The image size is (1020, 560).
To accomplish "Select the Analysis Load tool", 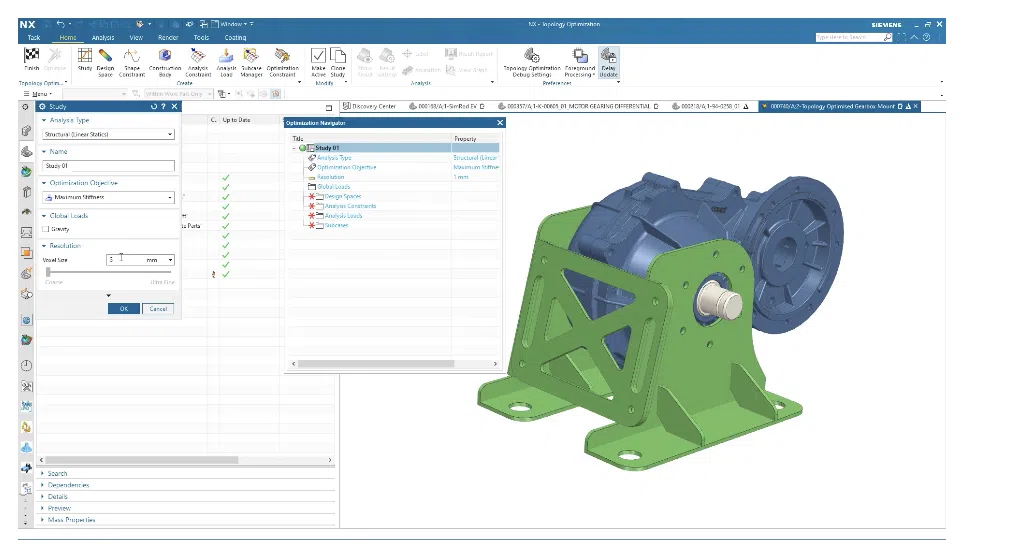I will [x=226, y=56].
